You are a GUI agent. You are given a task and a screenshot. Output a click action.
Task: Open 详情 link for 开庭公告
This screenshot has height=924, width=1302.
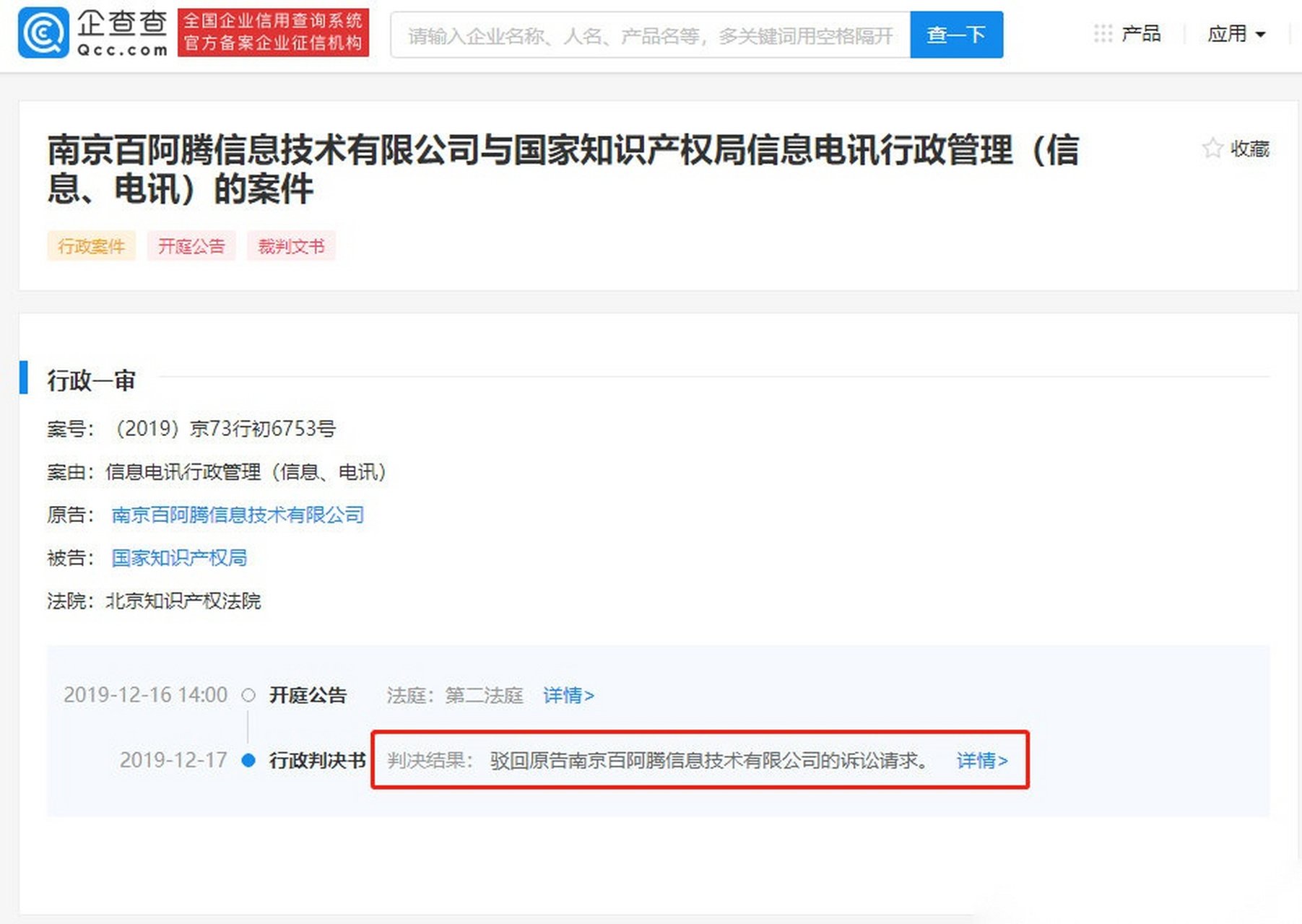pyautogui.click(x=568, y=695)
